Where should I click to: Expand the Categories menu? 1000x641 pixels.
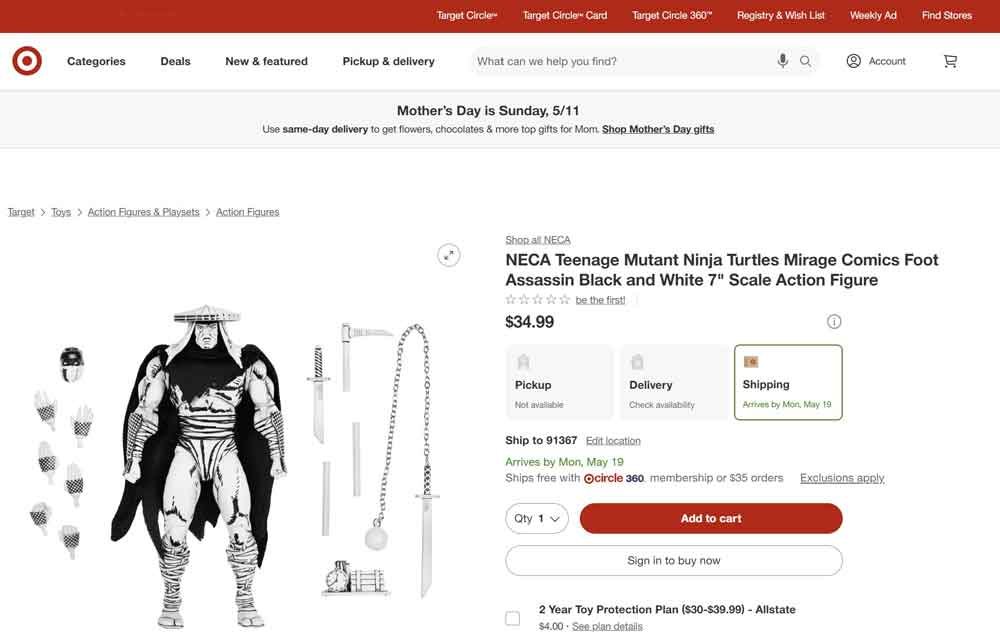point(96,61)
